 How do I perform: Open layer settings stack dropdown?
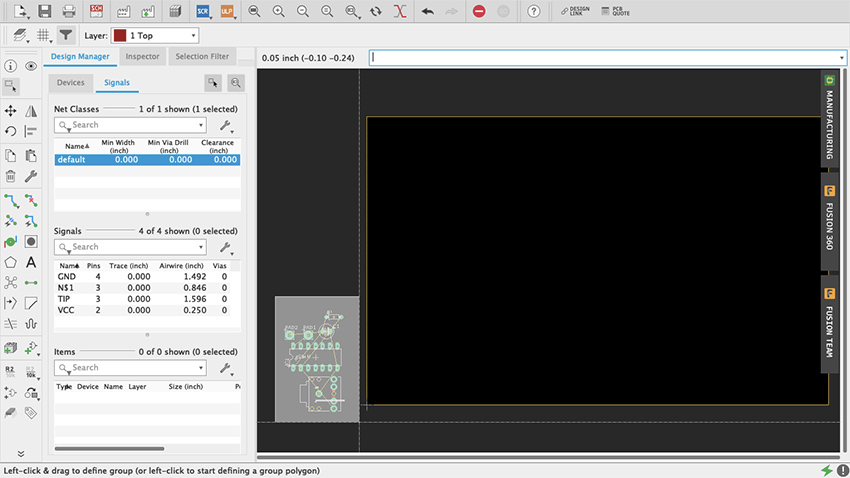click(20, 36)
